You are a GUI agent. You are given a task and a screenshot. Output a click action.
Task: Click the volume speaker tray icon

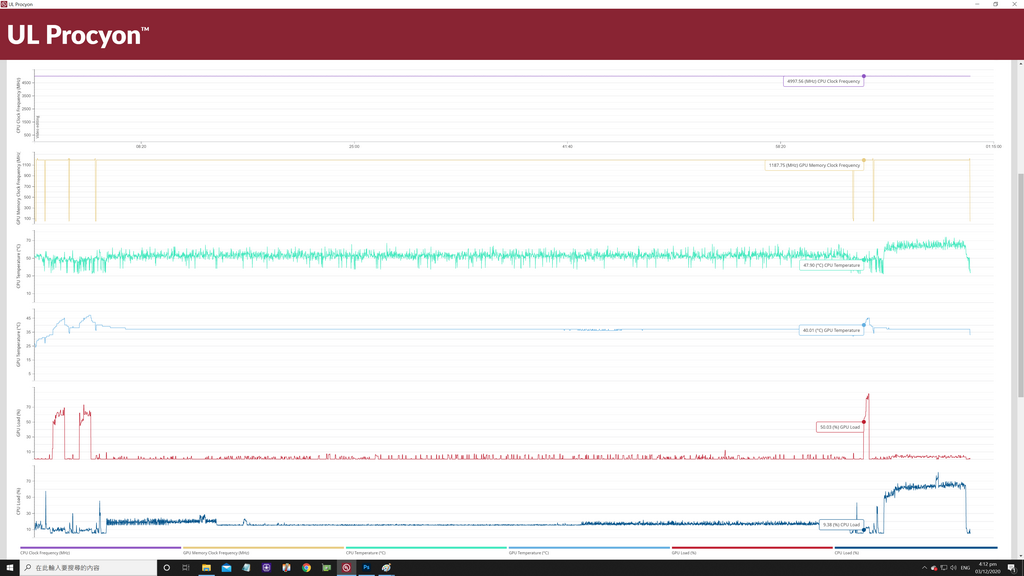953,568
